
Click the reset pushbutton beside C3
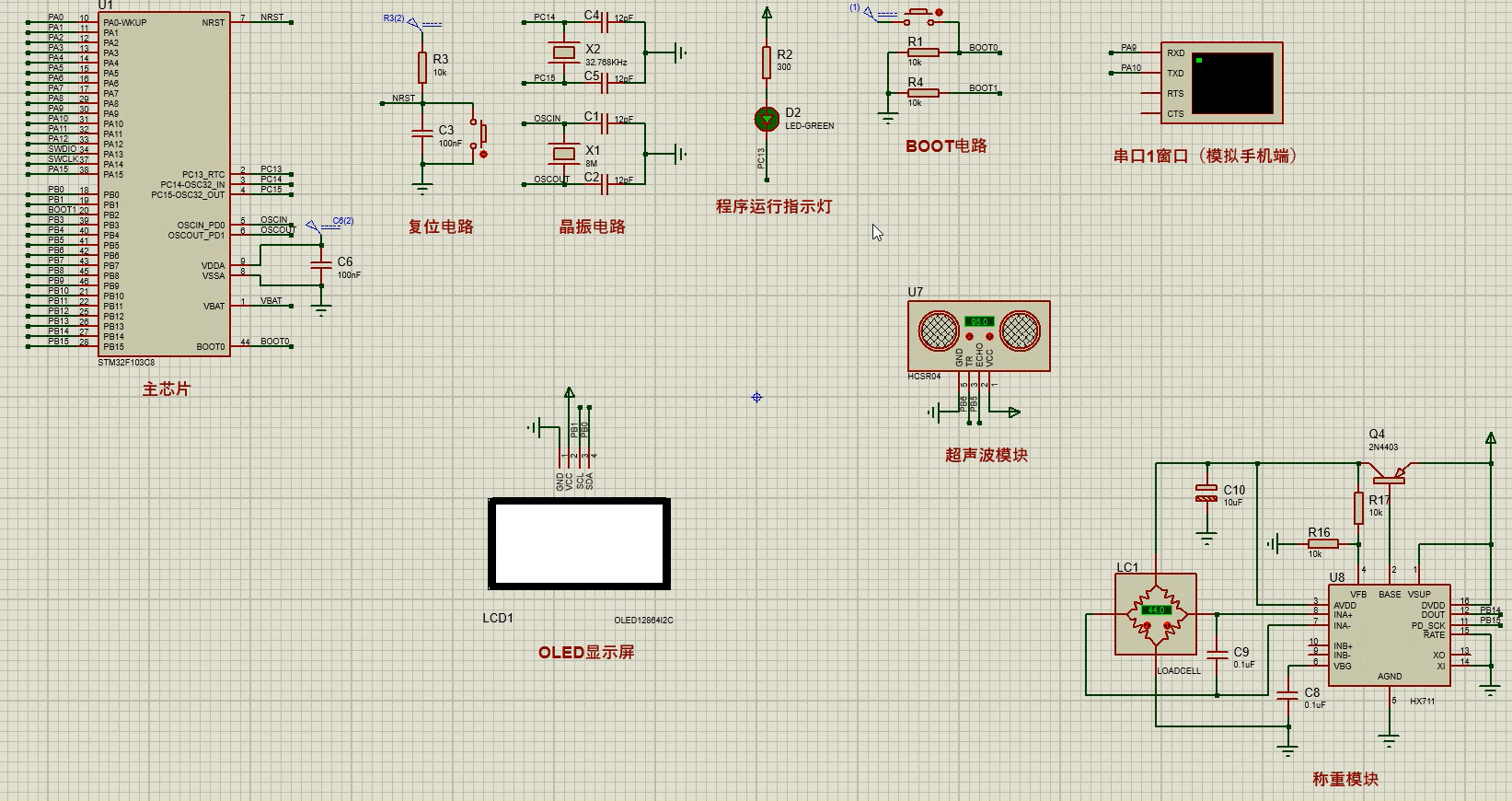pos(479,134)
